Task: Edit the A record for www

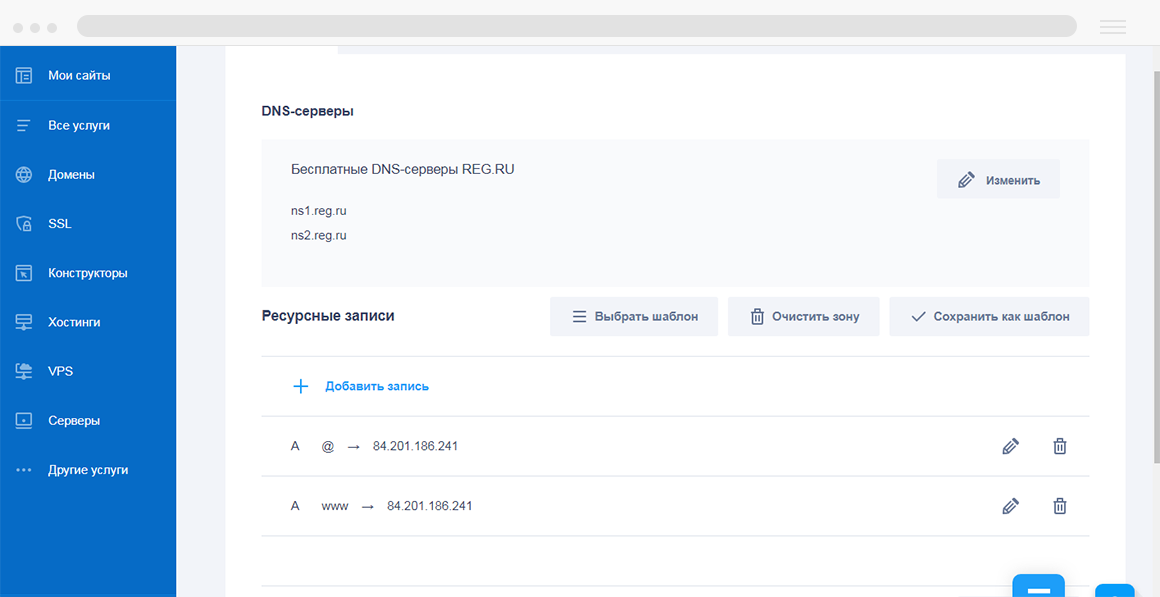Action: 1011,506
